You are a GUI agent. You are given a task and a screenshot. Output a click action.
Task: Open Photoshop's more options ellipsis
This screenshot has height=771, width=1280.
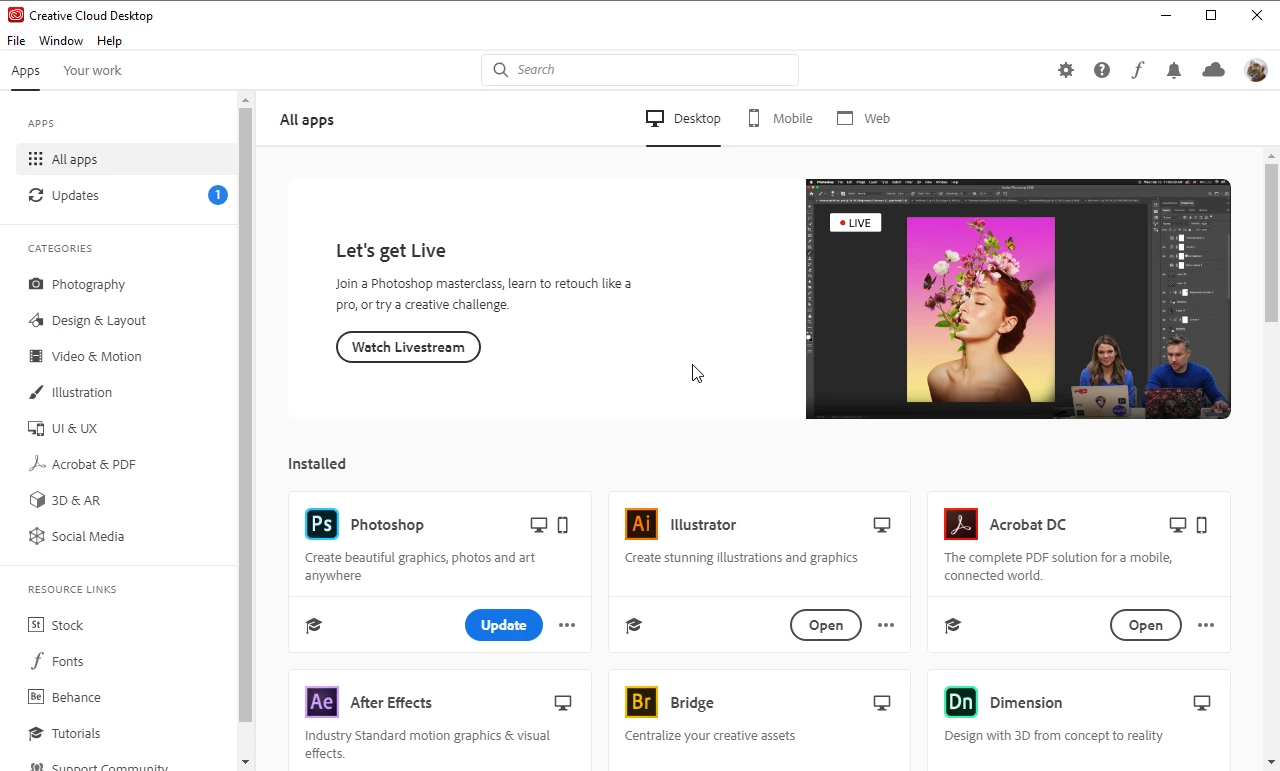tap(567, 625)
